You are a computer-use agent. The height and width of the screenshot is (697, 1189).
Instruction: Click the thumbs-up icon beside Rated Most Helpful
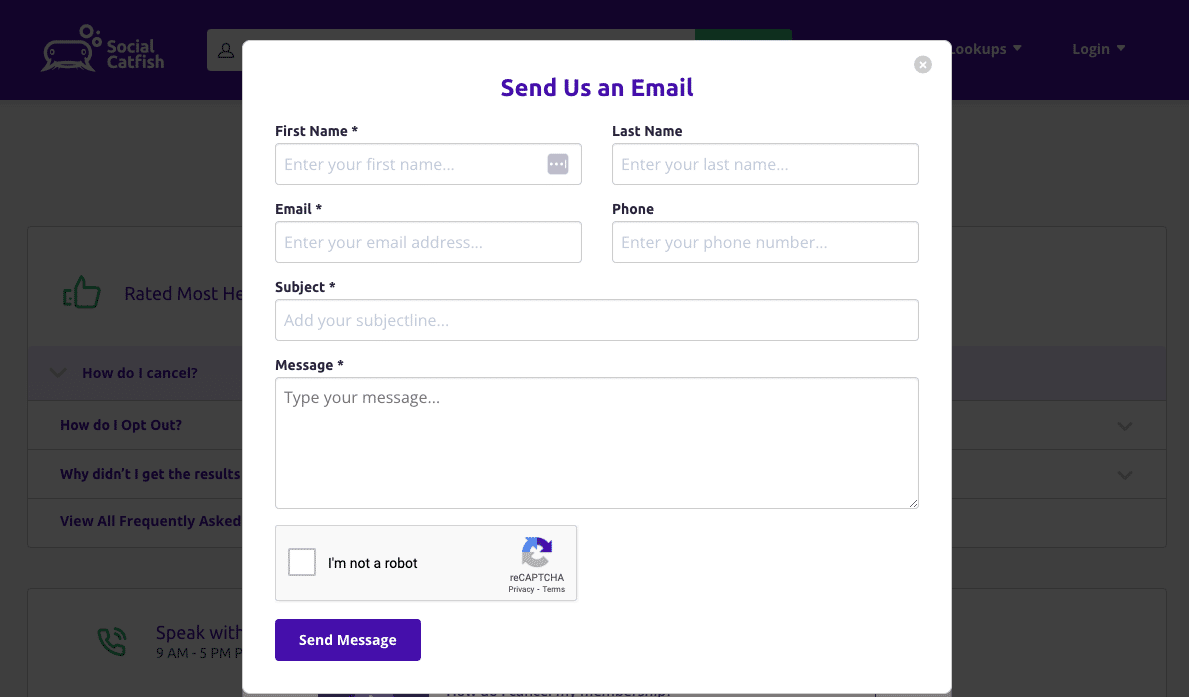(x=82, y=292)
